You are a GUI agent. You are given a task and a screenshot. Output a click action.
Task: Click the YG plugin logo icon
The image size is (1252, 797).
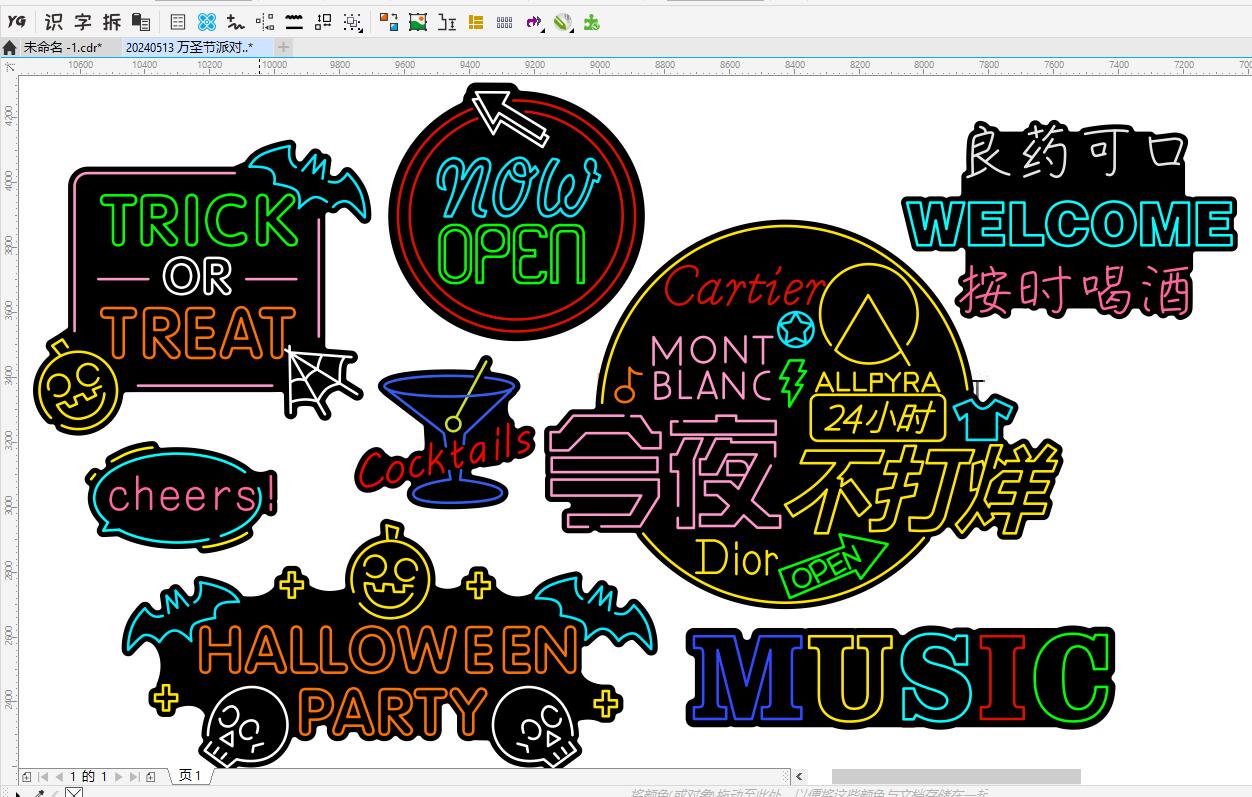(17, 21)
